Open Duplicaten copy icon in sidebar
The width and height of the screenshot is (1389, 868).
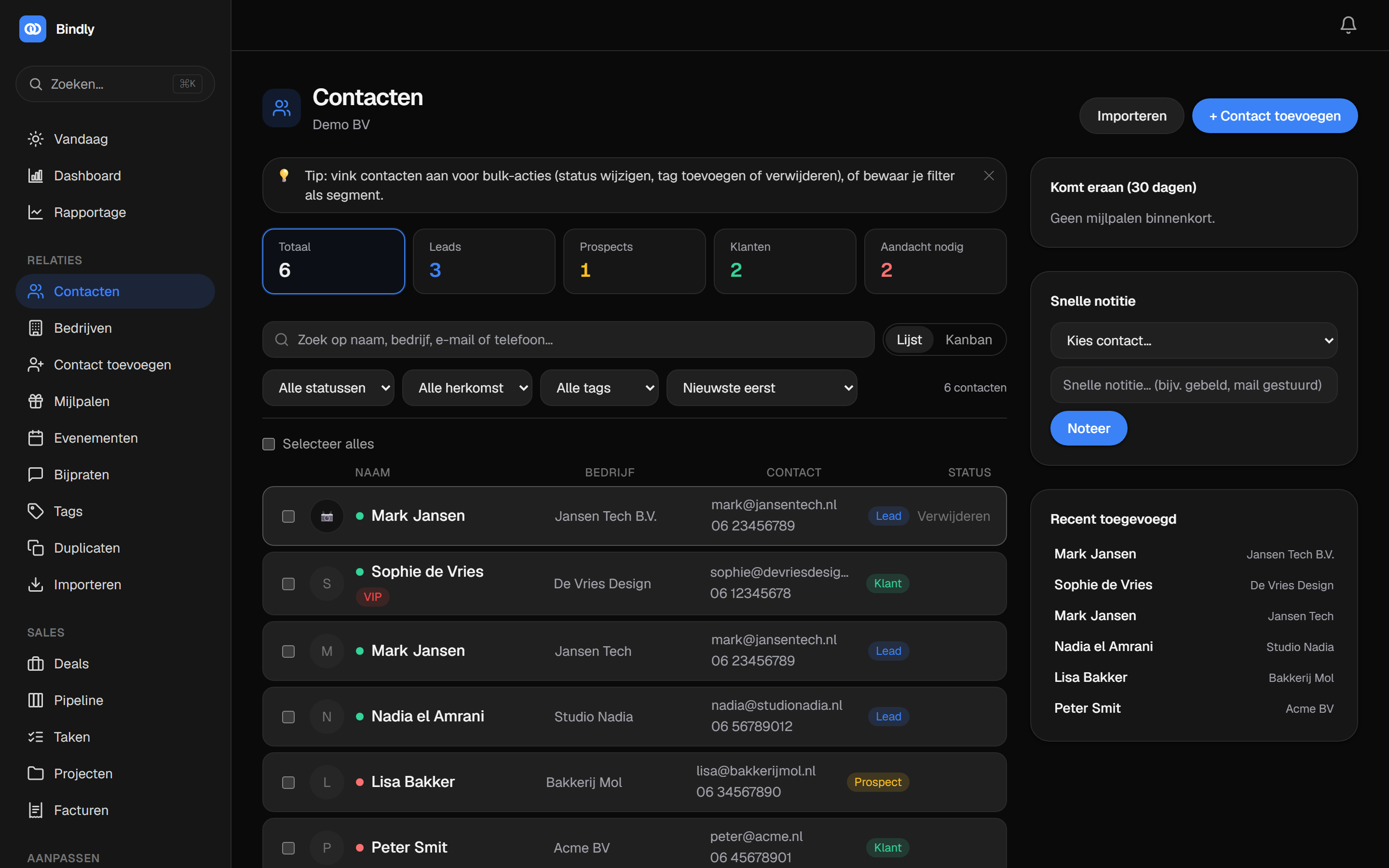point(36,548)
